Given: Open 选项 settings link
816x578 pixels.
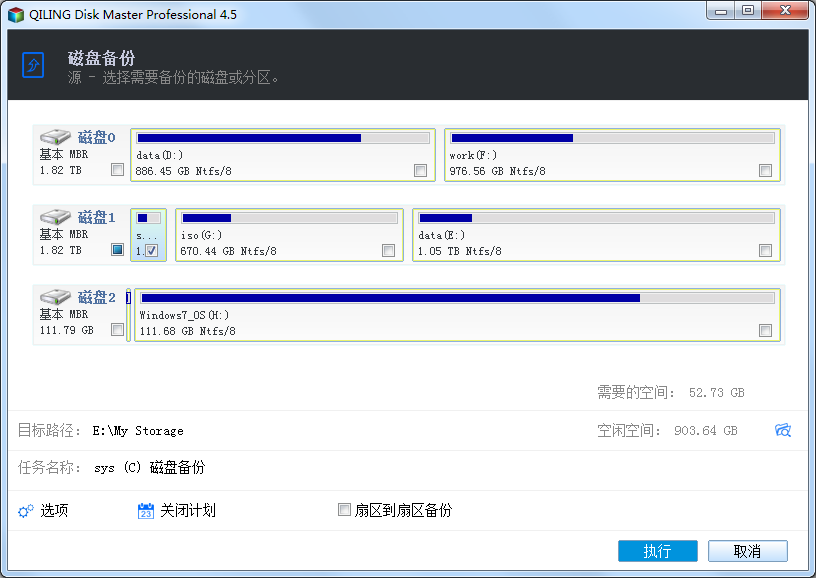Looking at the screenshot, I should point(54,511).
